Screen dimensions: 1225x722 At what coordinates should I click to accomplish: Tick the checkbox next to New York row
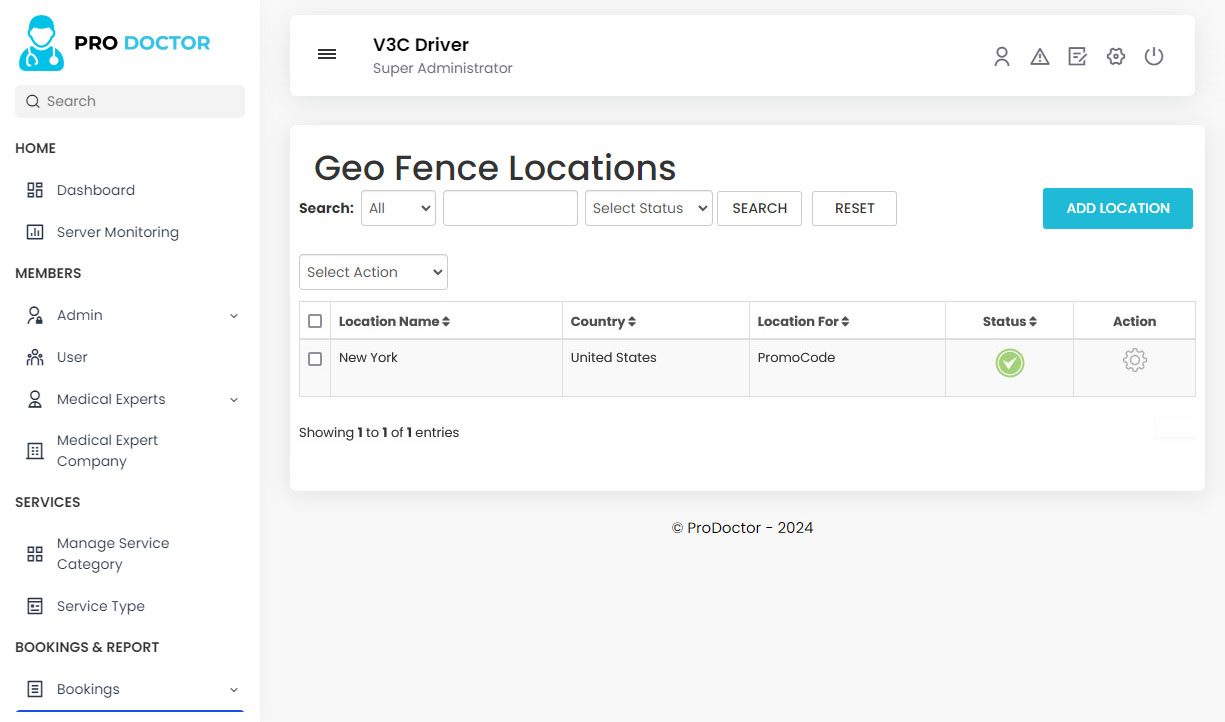(x=315, y=360)
